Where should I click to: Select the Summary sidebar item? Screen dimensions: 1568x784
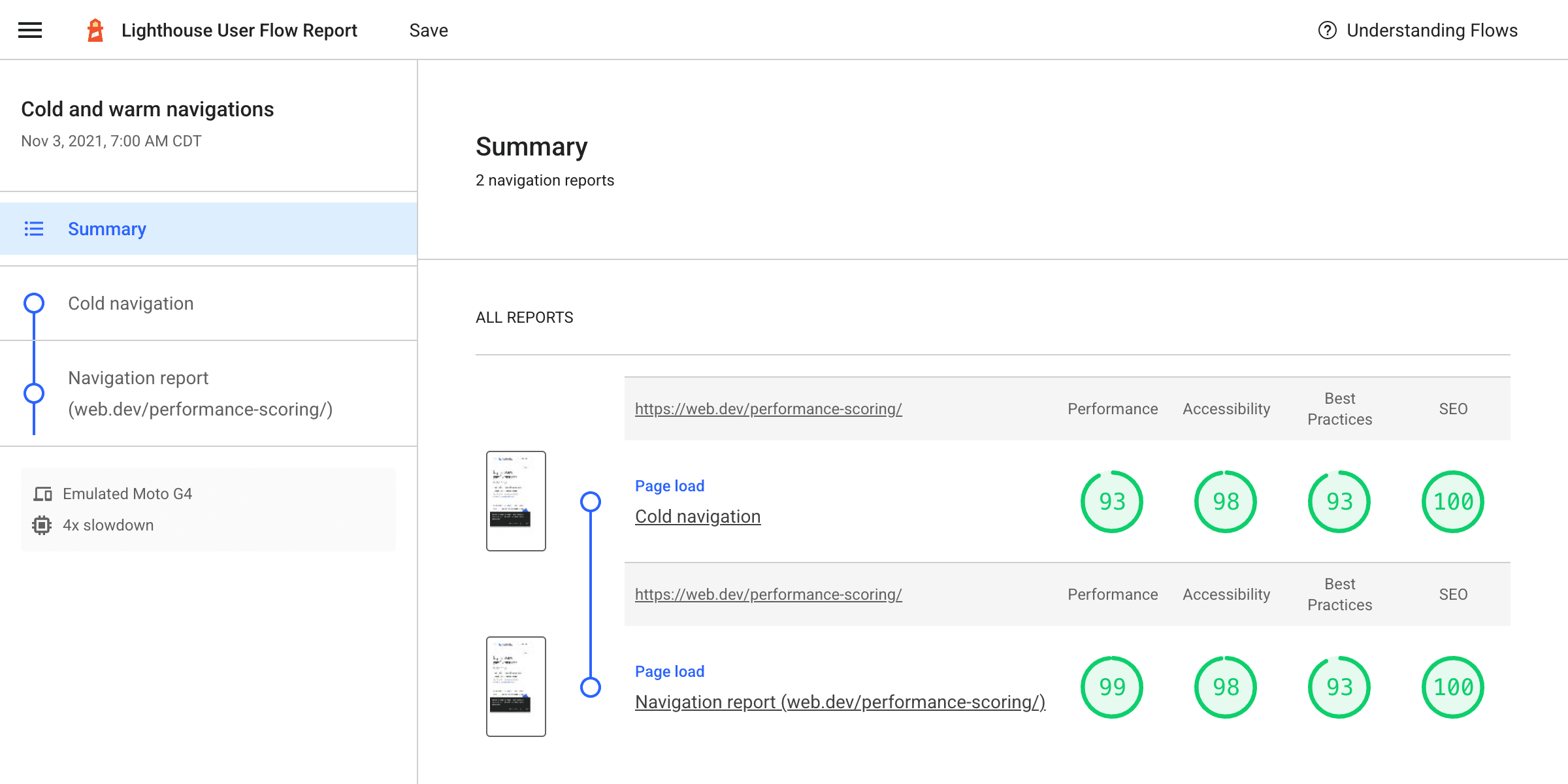point(106,228)
